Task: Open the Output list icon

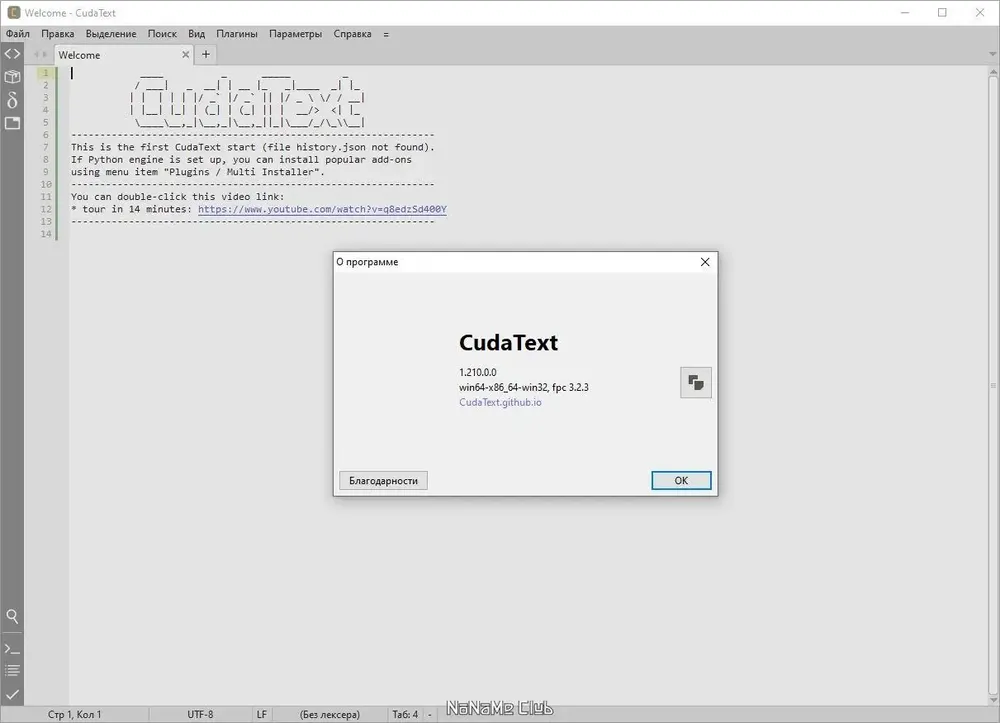Action: tap(12, 671)
